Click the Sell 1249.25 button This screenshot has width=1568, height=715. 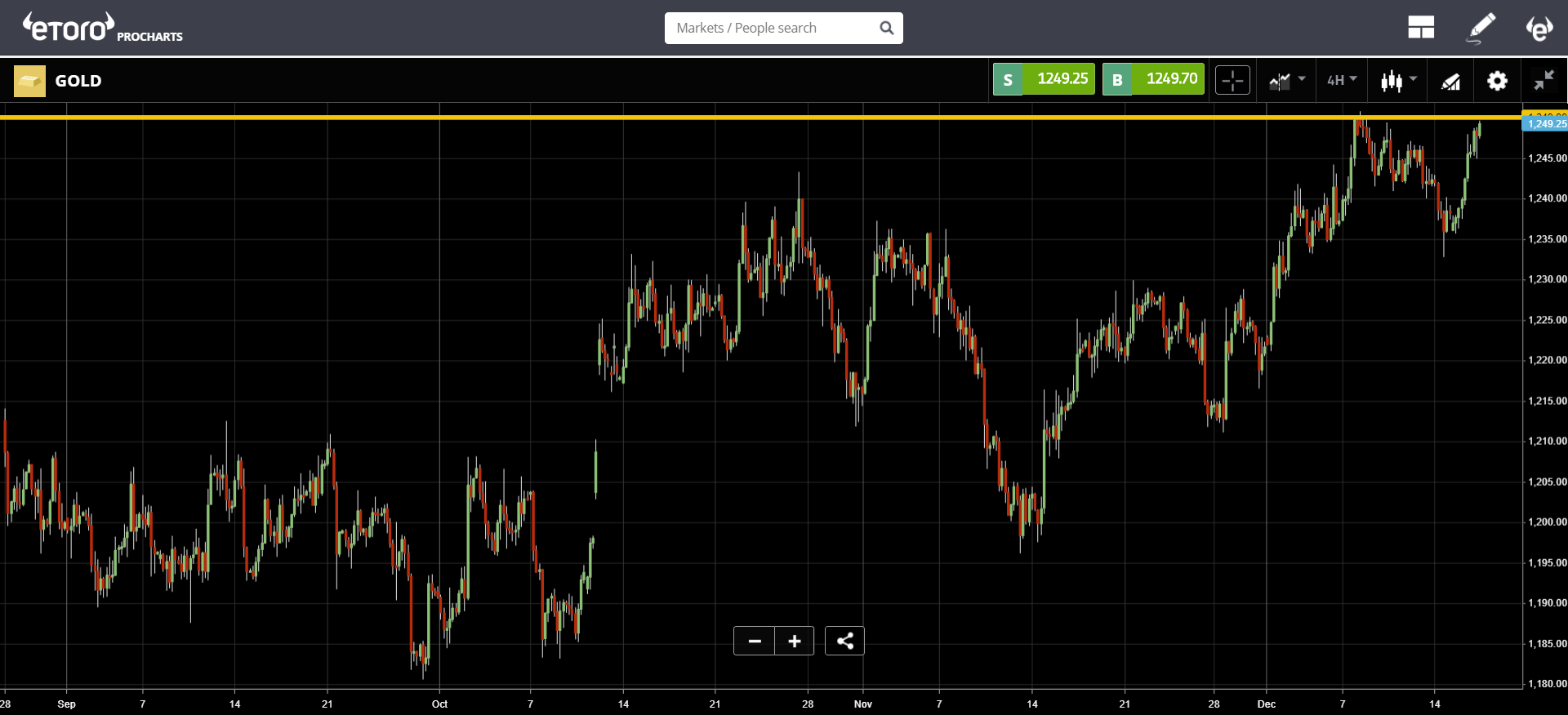click(x=1044, y=79)
